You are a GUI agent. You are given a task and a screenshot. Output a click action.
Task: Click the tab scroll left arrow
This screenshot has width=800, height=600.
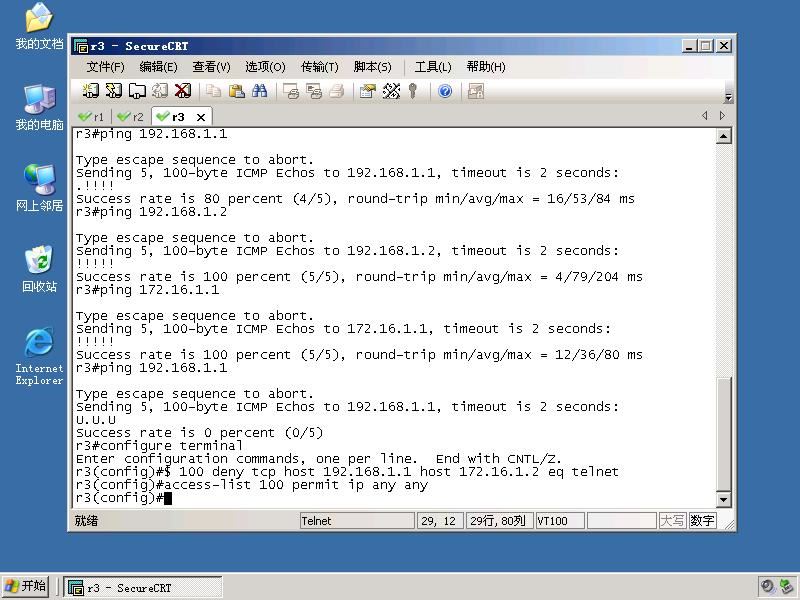tap(705, 115)
